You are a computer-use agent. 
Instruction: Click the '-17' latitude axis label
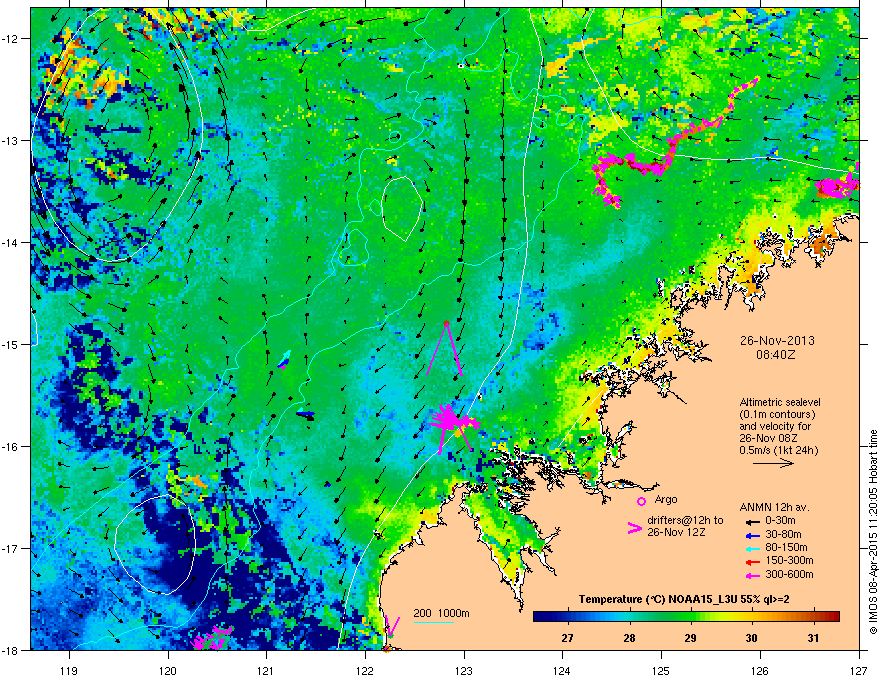[x=11, y=548]
